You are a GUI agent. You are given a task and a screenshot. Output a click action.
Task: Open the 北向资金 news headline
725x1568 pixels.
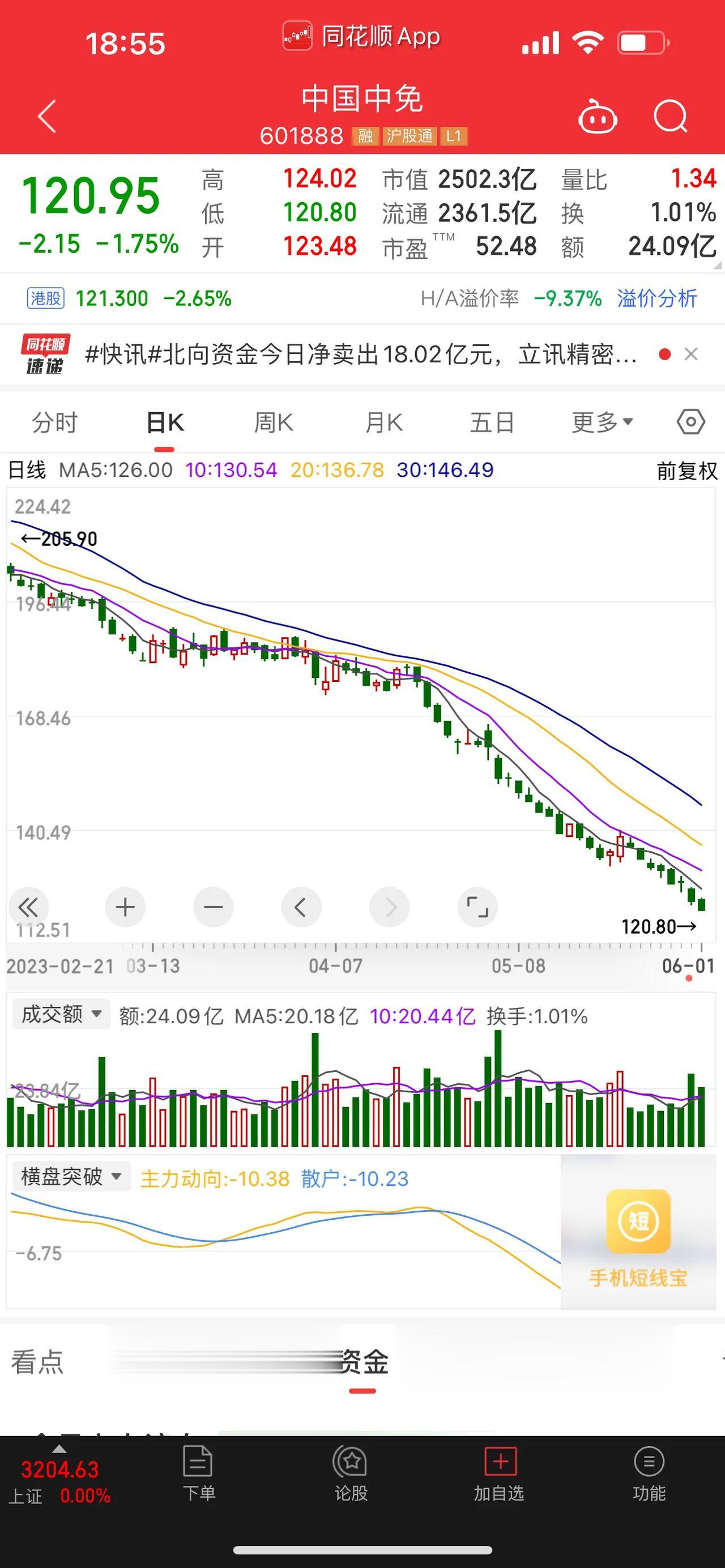click(361, 354)
